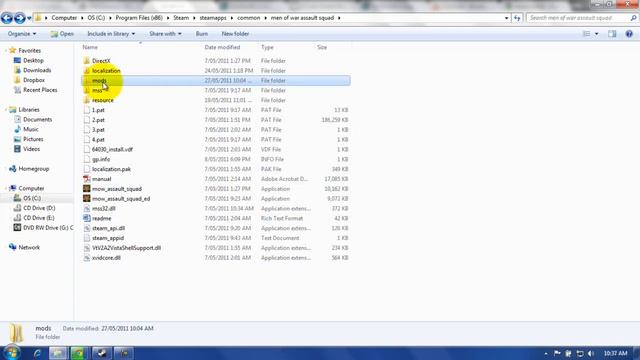
Task: Go forward with the Forward arrow button
Action: tap(19, 18)
